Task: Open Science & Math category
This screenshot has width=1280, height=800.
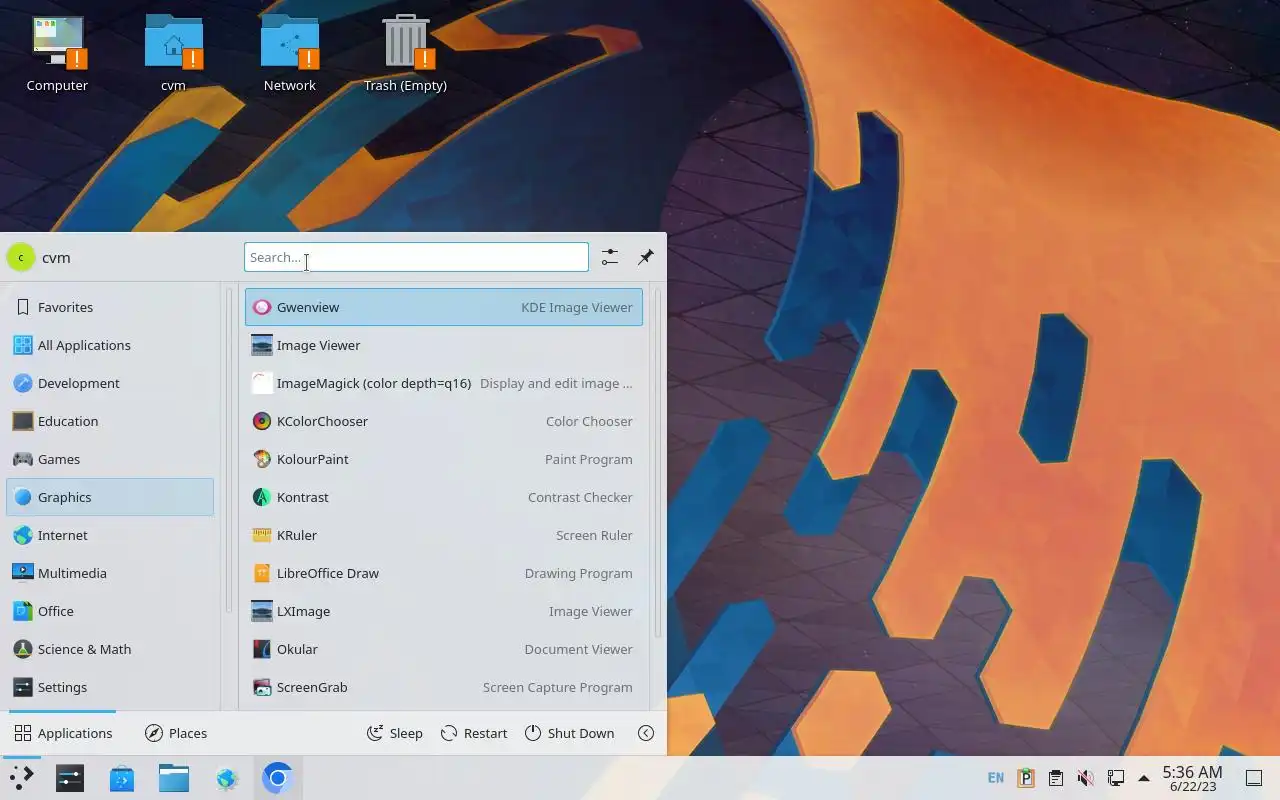Action: (110, 649)
